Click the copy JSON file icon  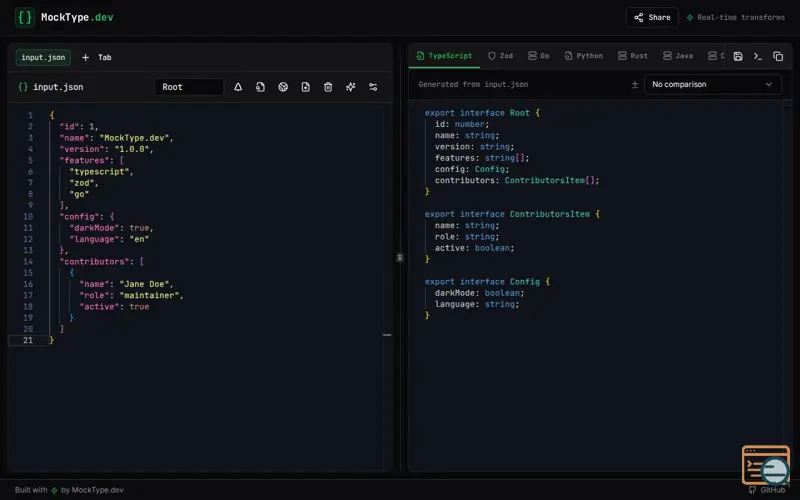[x=260, y=87]
